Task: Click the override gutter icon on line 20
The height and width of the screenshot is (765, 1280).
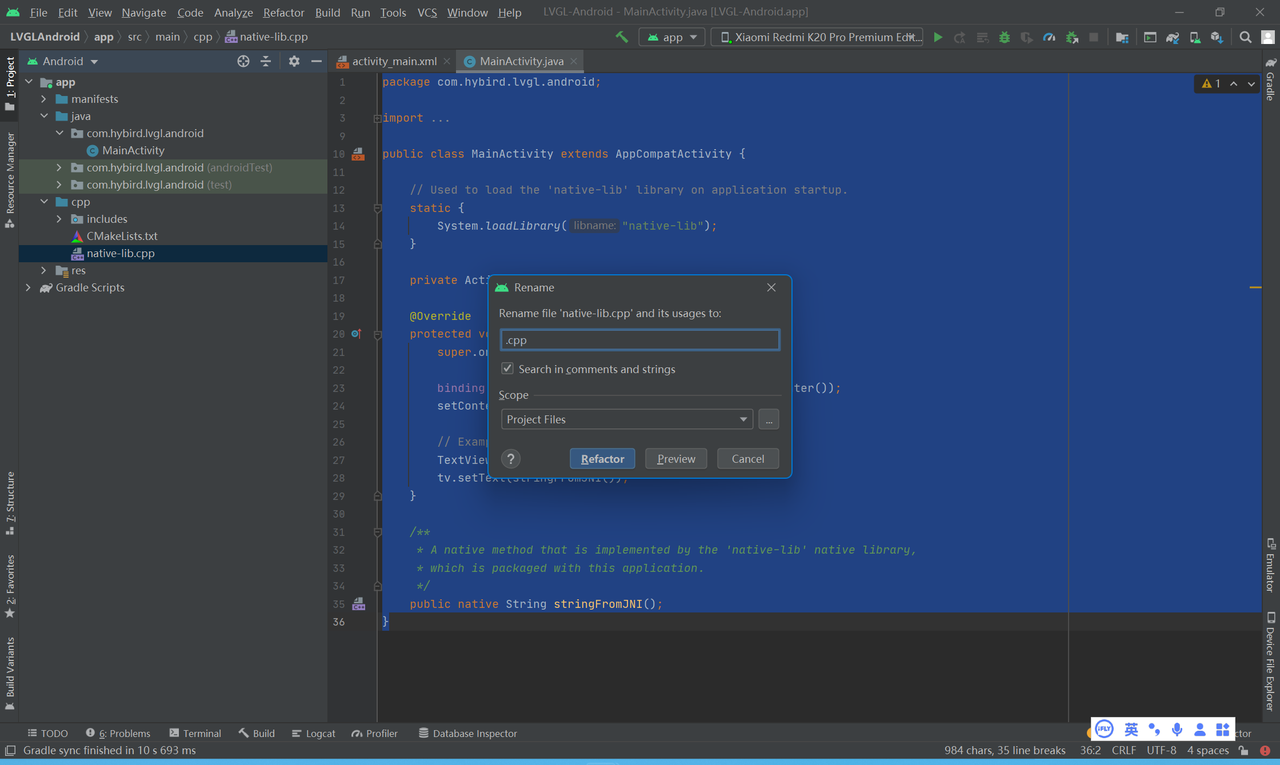Action: (x=356, y=334)
